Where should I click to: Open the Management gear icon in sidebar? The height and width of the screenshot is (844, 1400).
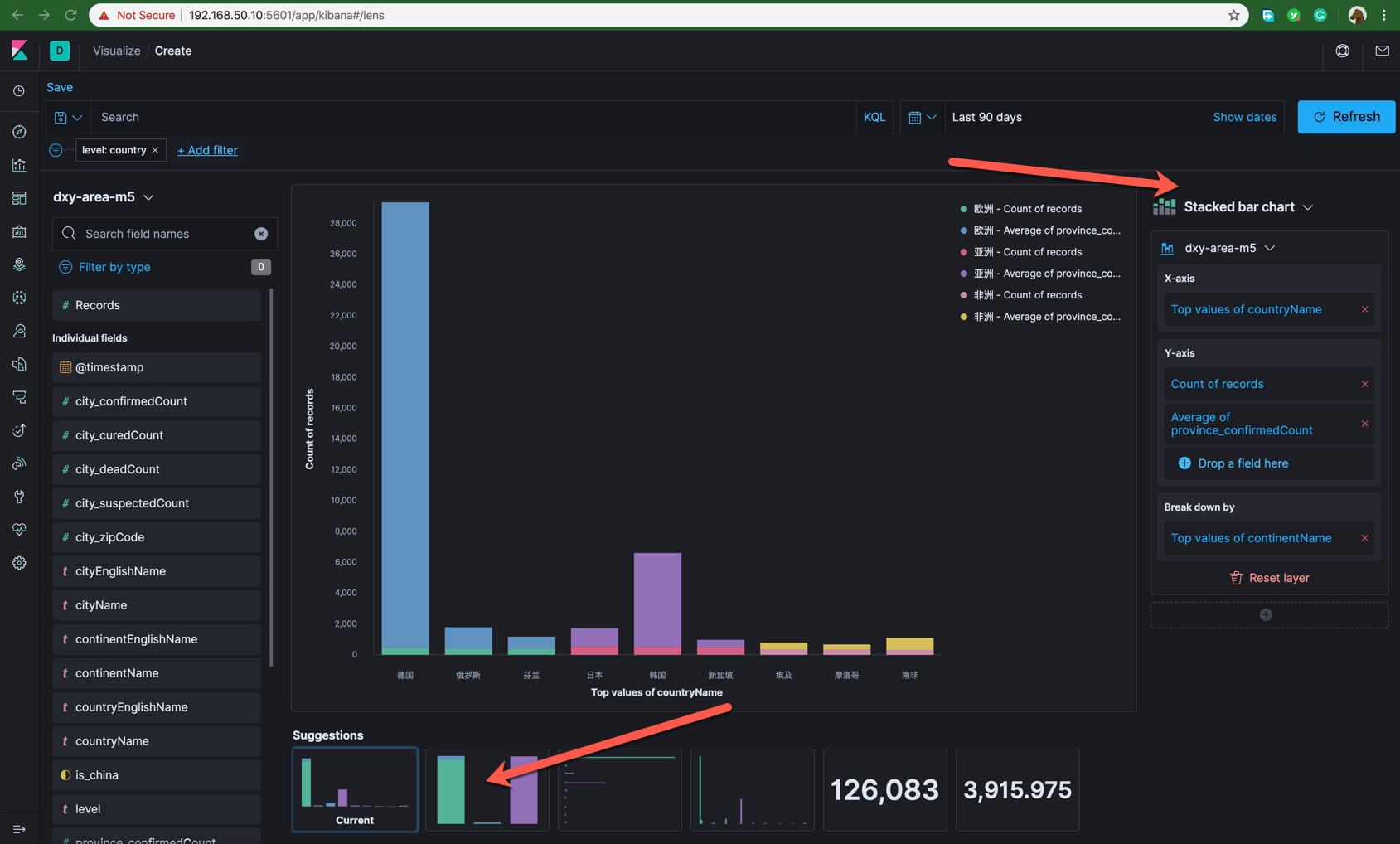[19, 563]
